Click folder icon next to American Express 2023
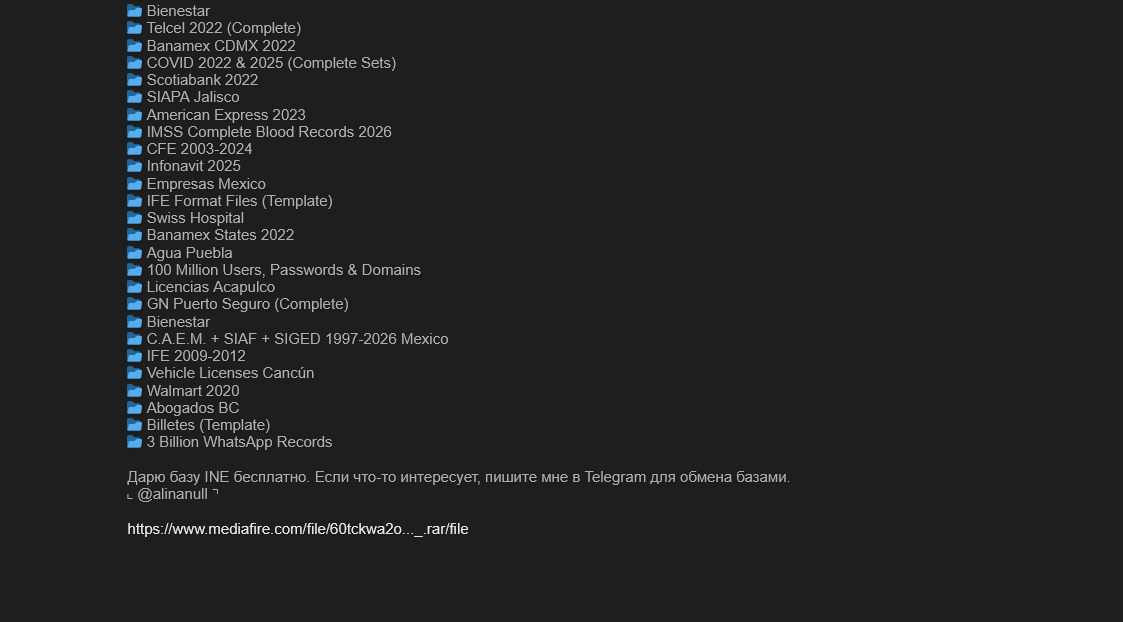The width and height of the screenshot is (1123, 622). [135, 115]
